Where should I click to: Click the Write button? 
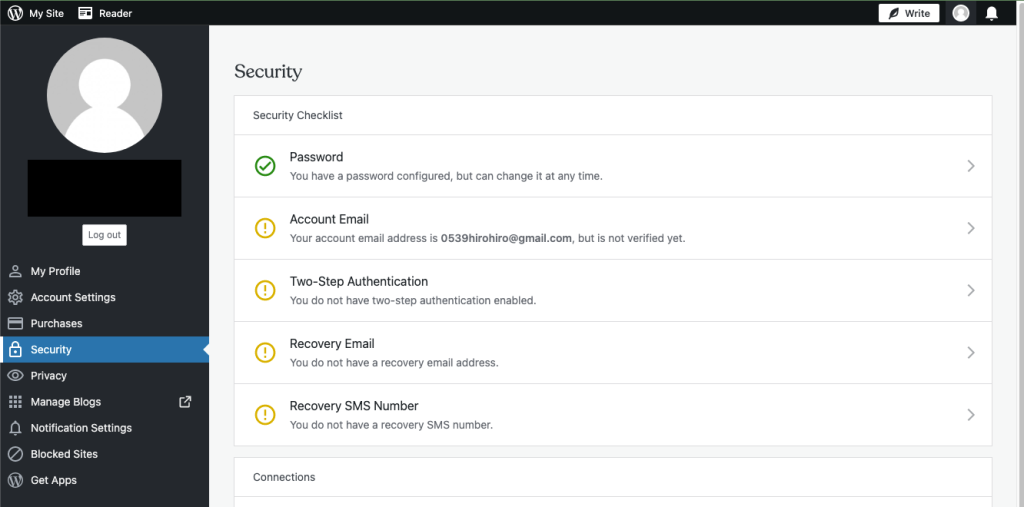click(x=909, y=13)
